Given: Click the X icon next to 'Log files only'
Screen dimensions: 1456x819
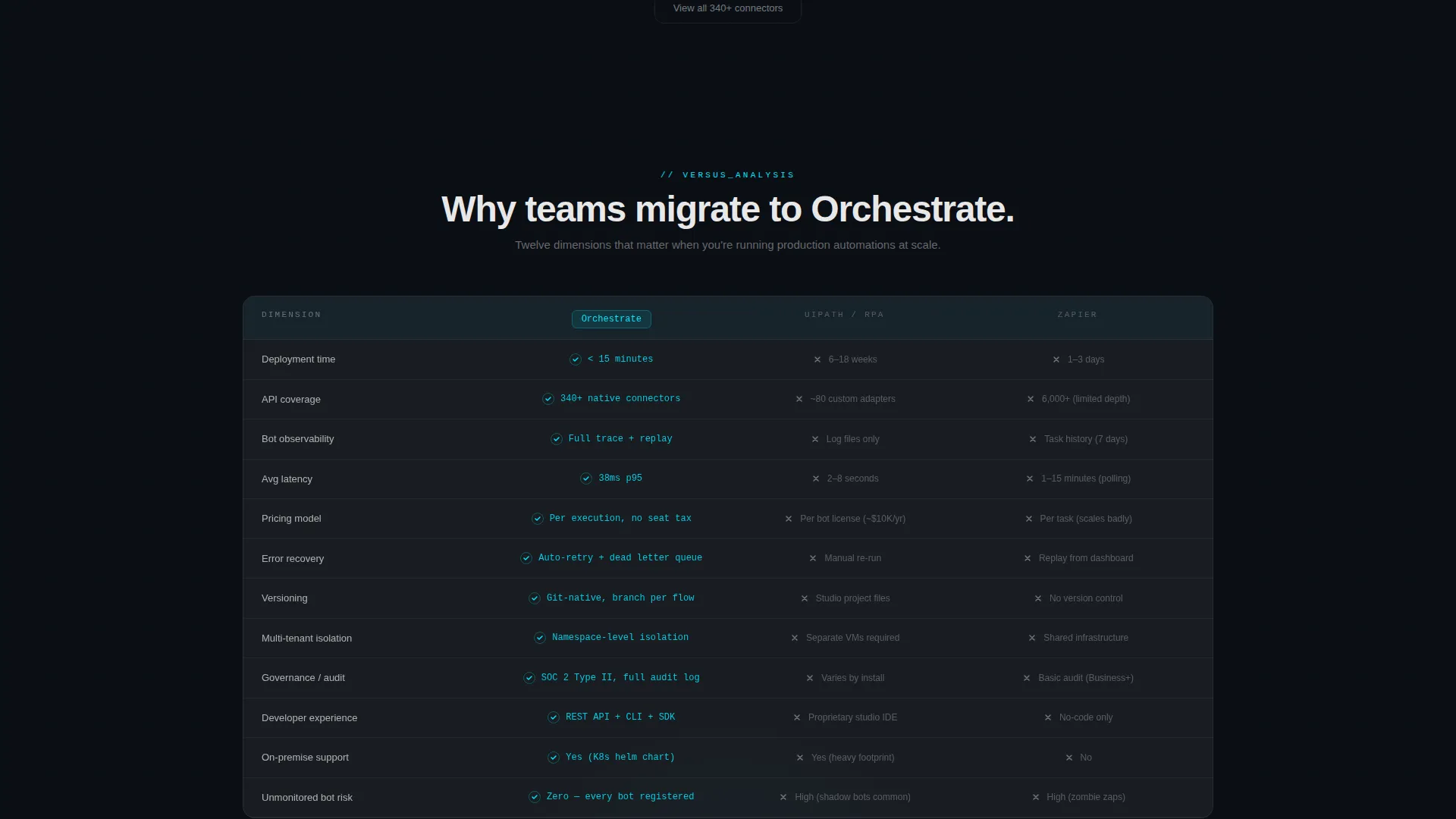Looking at the screenshot, I should pos(815,439).
